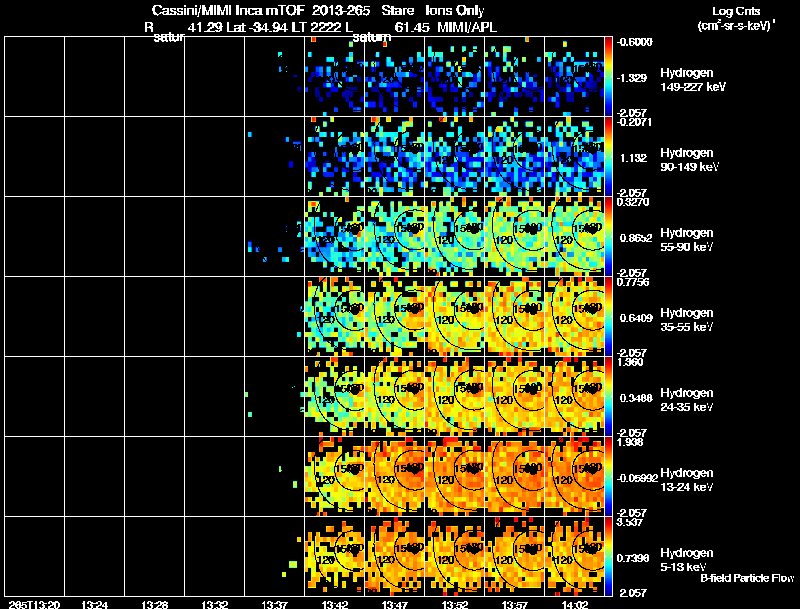Click the 'Ions Only' text in the title
The image size is (800, 609).
tap(455, 10)
